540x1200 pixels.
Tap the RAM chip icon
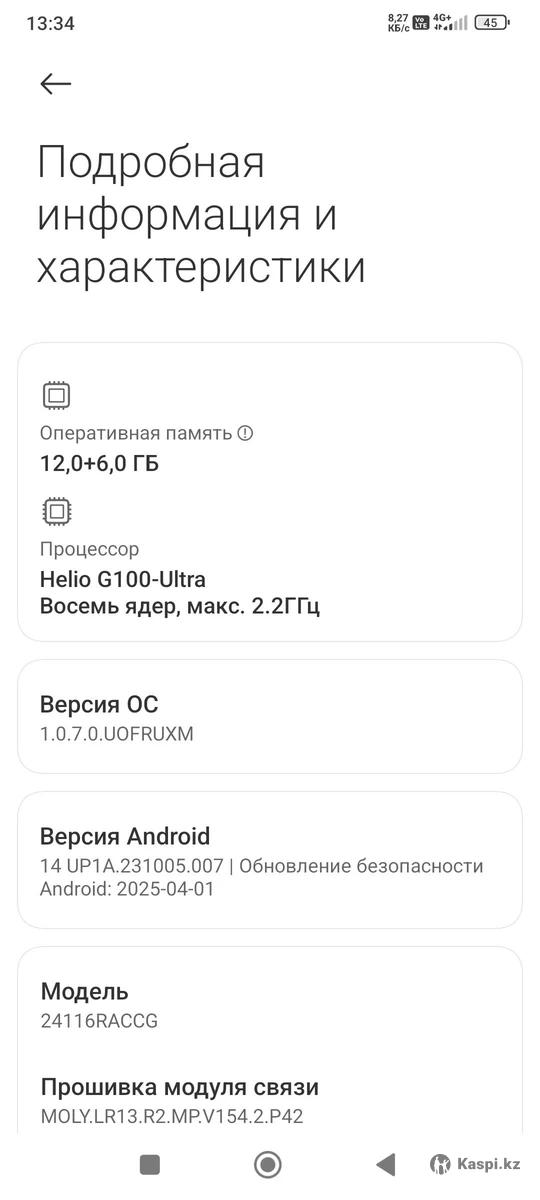56,396
